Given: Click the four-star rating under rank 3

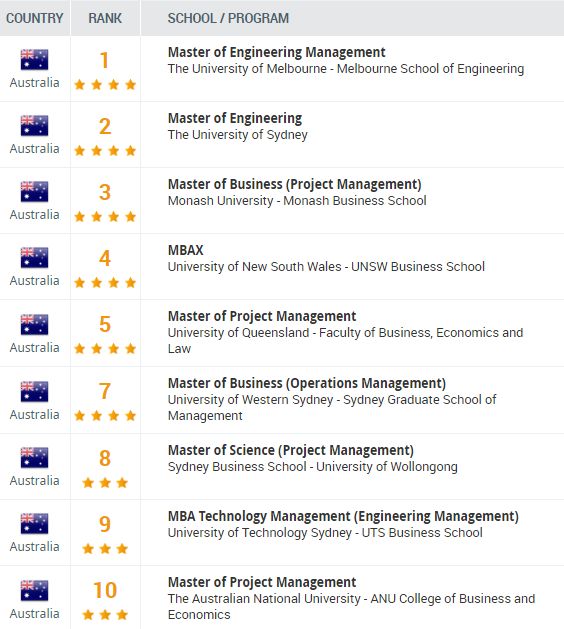Looking at the screenshot, I should 105,217.
